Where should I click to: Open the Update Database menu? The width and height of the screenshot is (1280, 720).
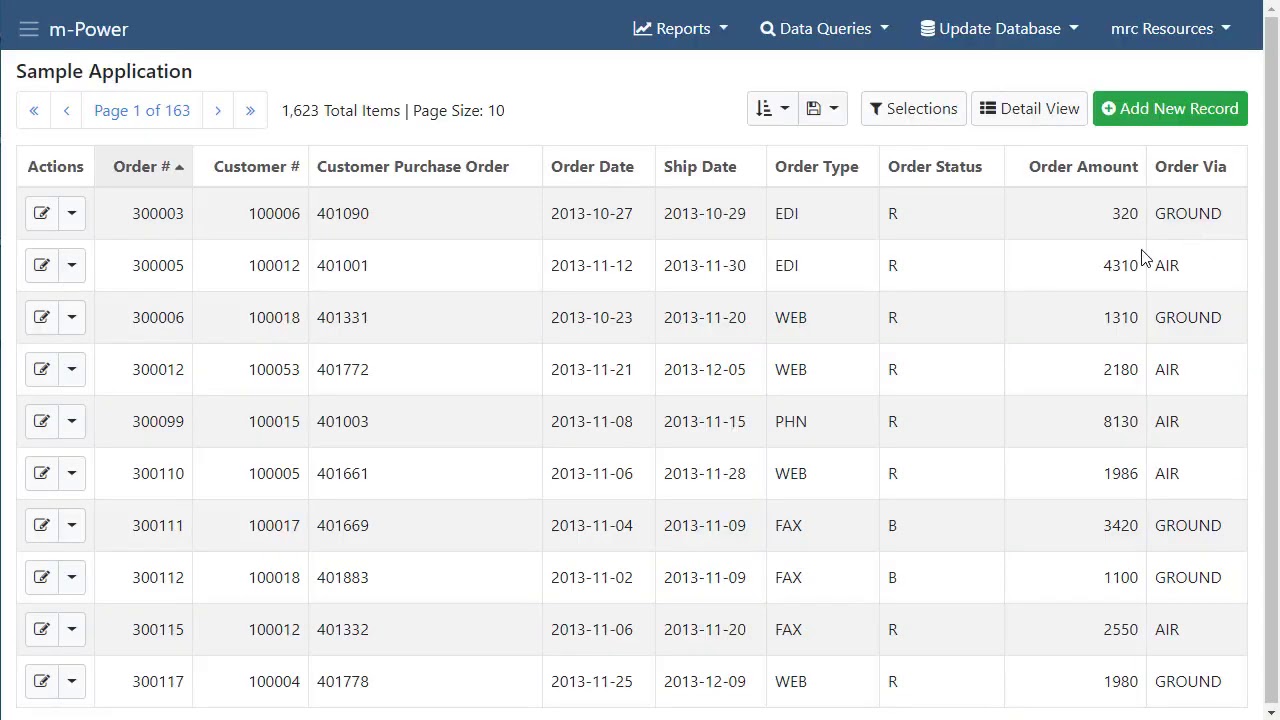tap(999, 29)
